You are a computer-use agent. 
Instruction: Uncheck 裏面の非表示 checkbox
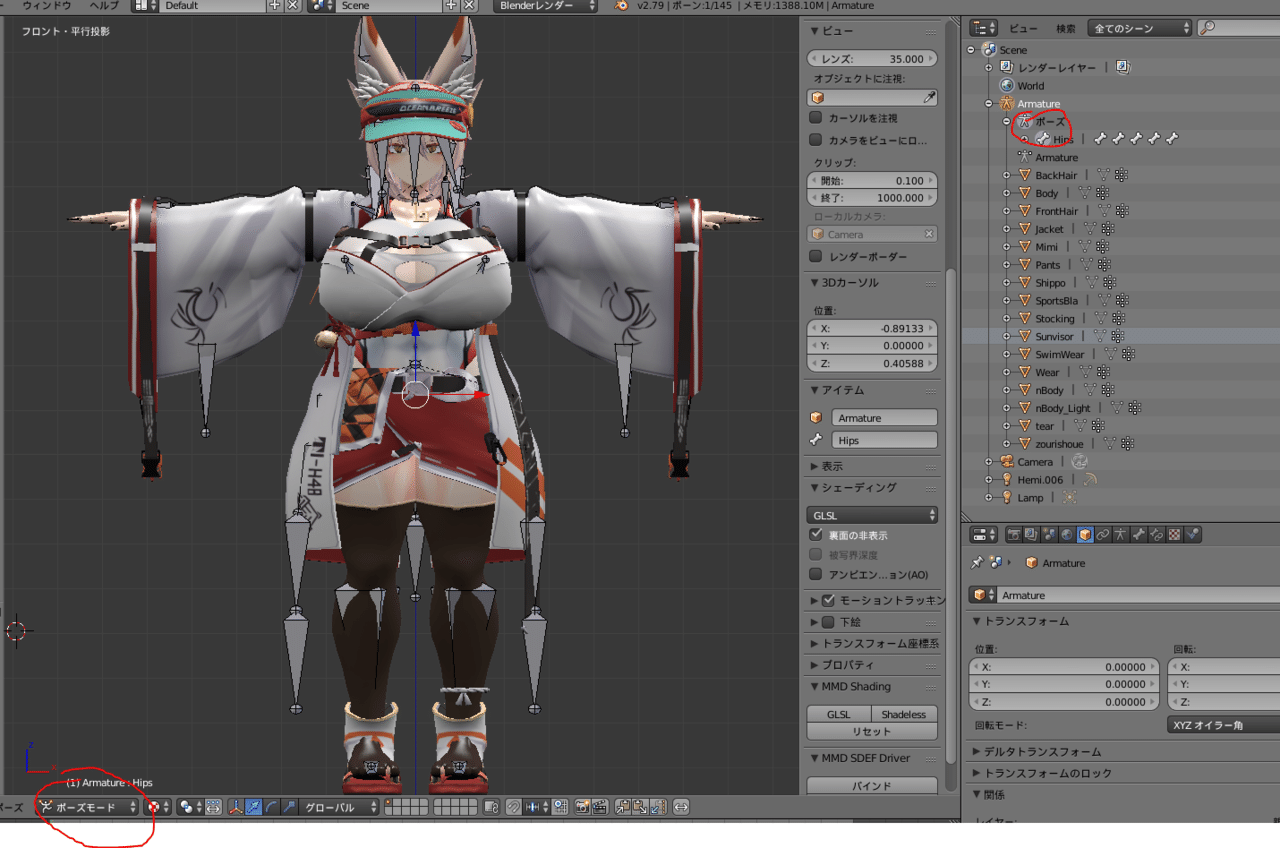coord(816,535)
